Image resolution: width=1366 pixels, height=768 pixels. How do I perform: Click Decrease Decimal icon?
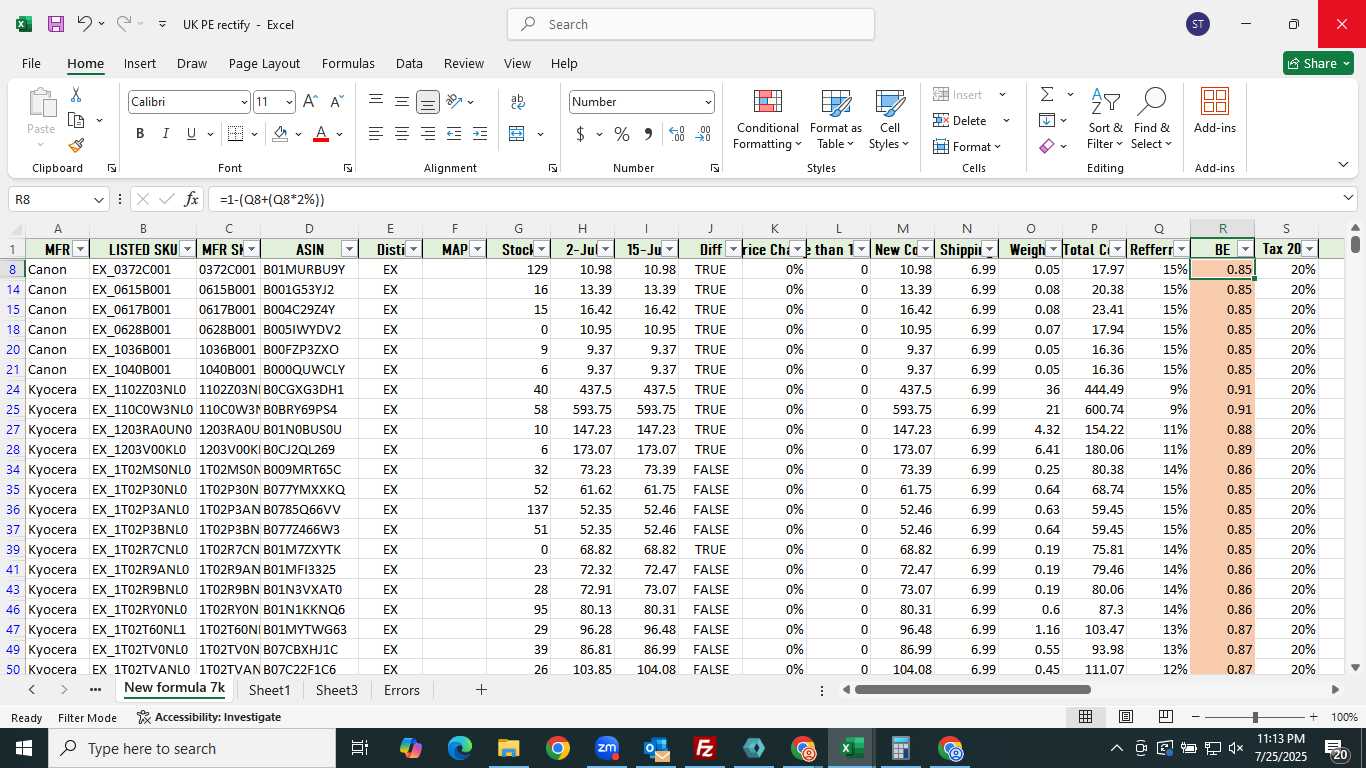point(703,134)
